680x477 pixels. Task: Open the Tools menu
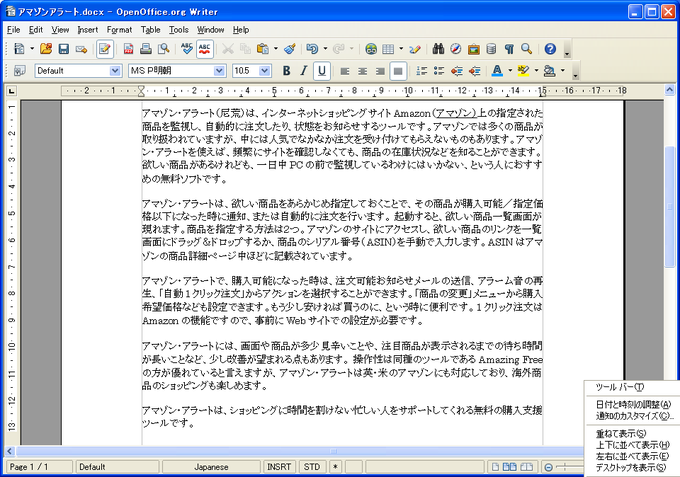coord(179,30)
